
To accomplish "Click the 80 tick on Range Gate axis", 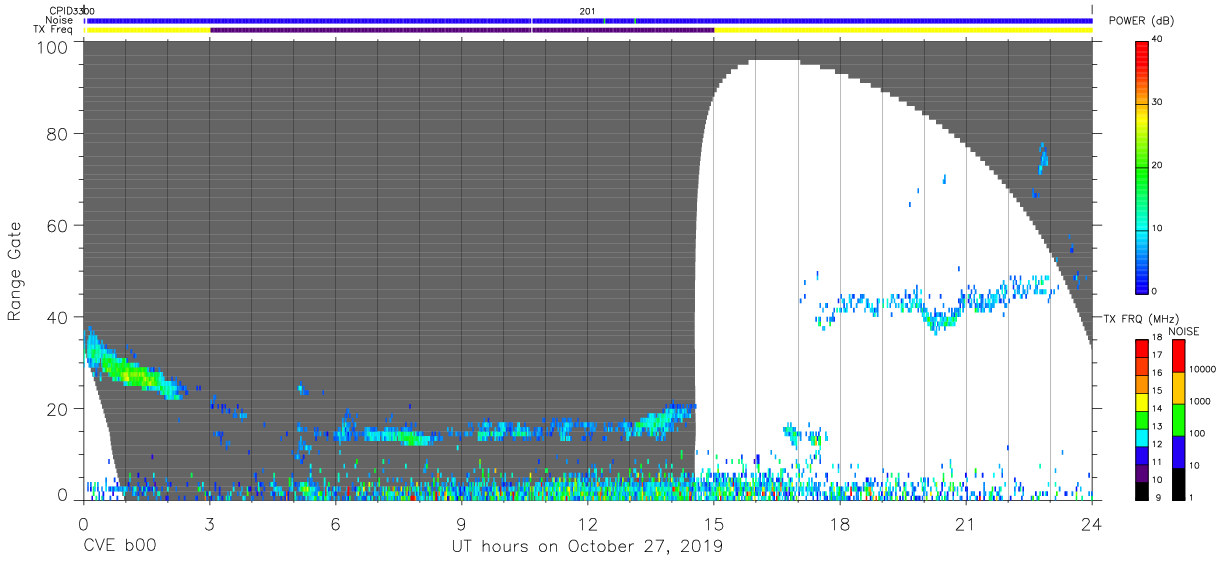I will (x=57, y=133).
